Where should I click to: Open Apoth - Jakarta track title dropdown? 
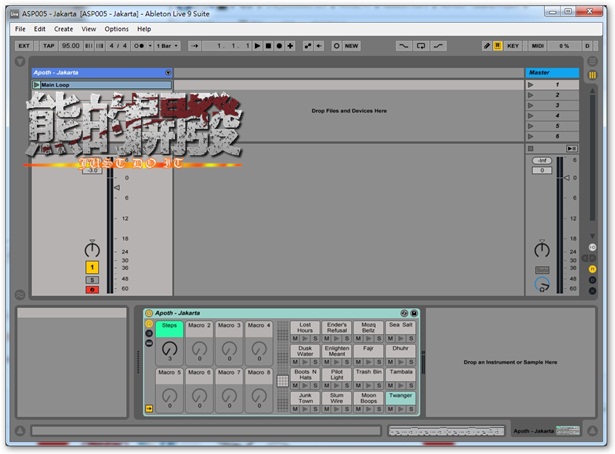point(168,73)
